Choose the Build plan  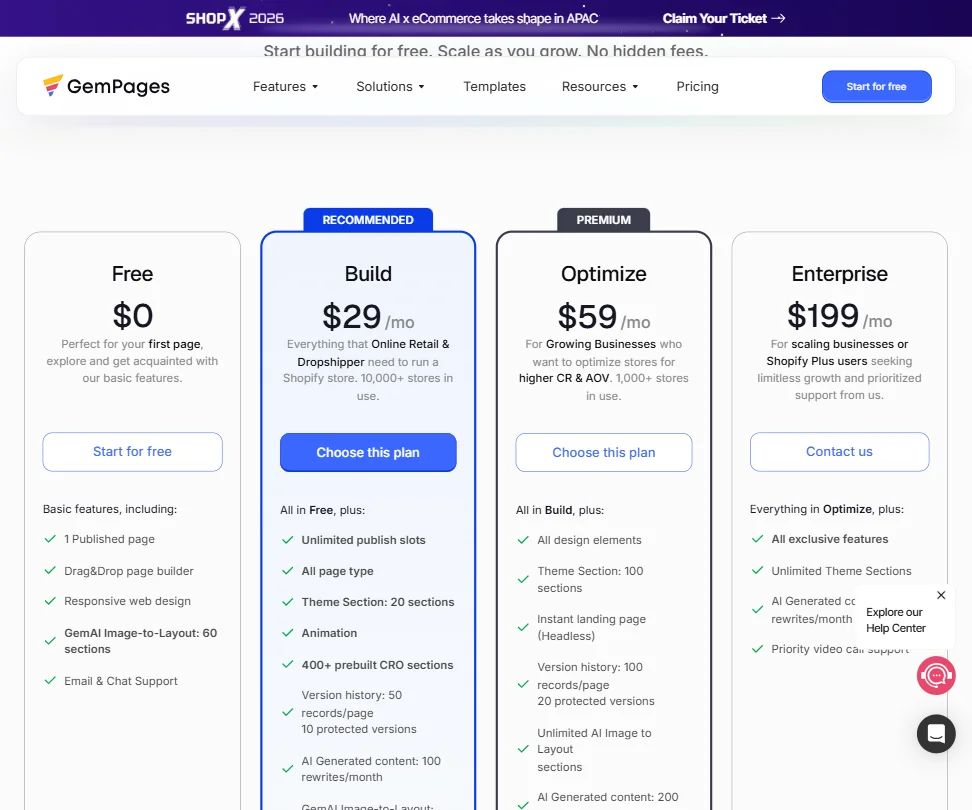pos(368,452)
